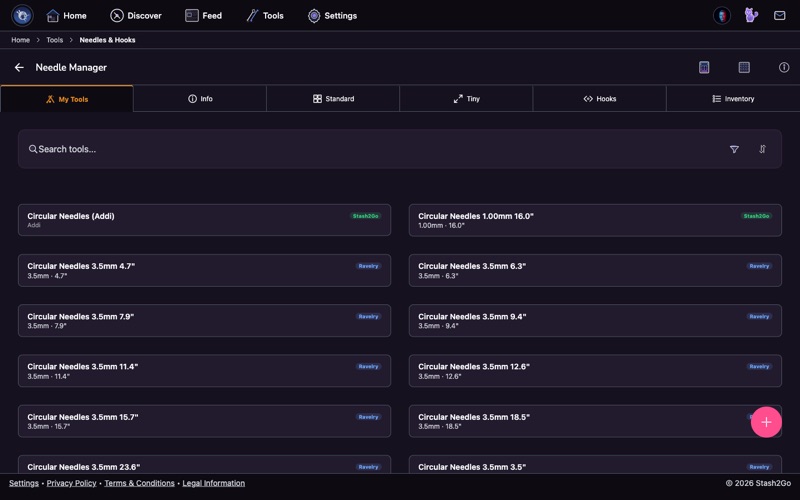Open Circular Needles 3.5mm 23.6" card
This screenshot has height=500, width=800.
pos(205,465)
